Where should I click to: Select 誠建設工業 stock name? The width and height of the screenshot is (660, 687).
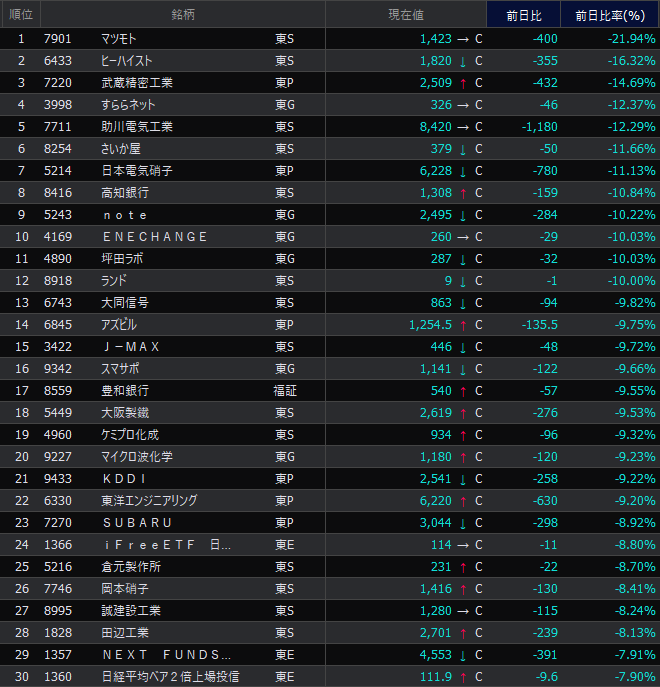click(x=131, y=610)
